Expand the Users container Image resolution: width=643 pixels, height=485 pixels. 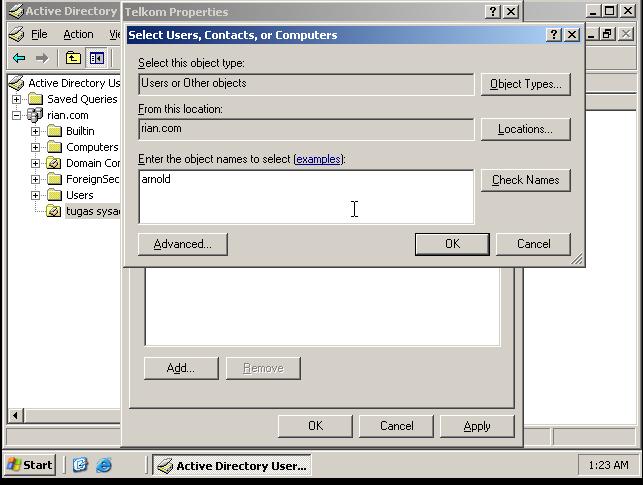point(35,195)
